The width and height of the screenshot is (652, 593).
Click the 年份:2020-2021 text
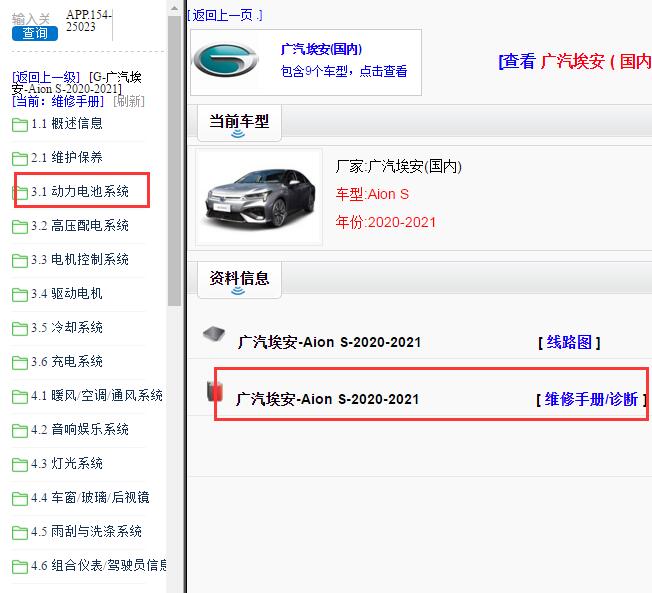tap(386, 222)
